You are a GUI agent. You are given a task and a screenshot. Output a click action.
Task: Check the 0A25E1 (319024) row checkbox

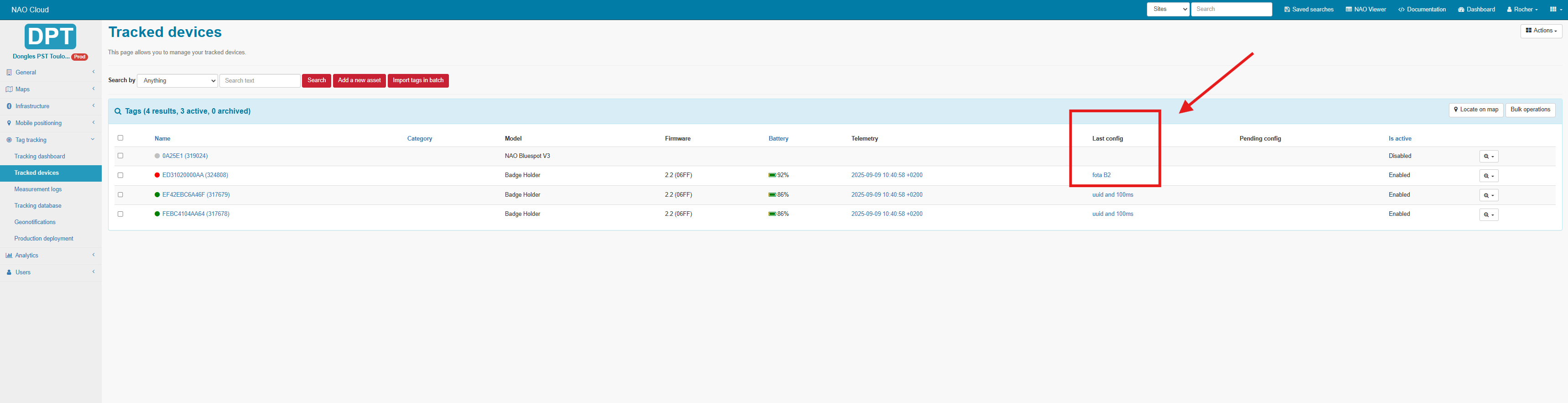coord(120,156)
